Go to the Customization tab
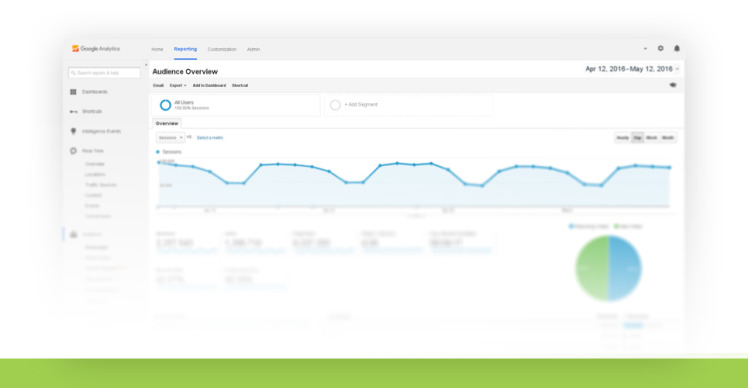 click(x=222, y=49)
